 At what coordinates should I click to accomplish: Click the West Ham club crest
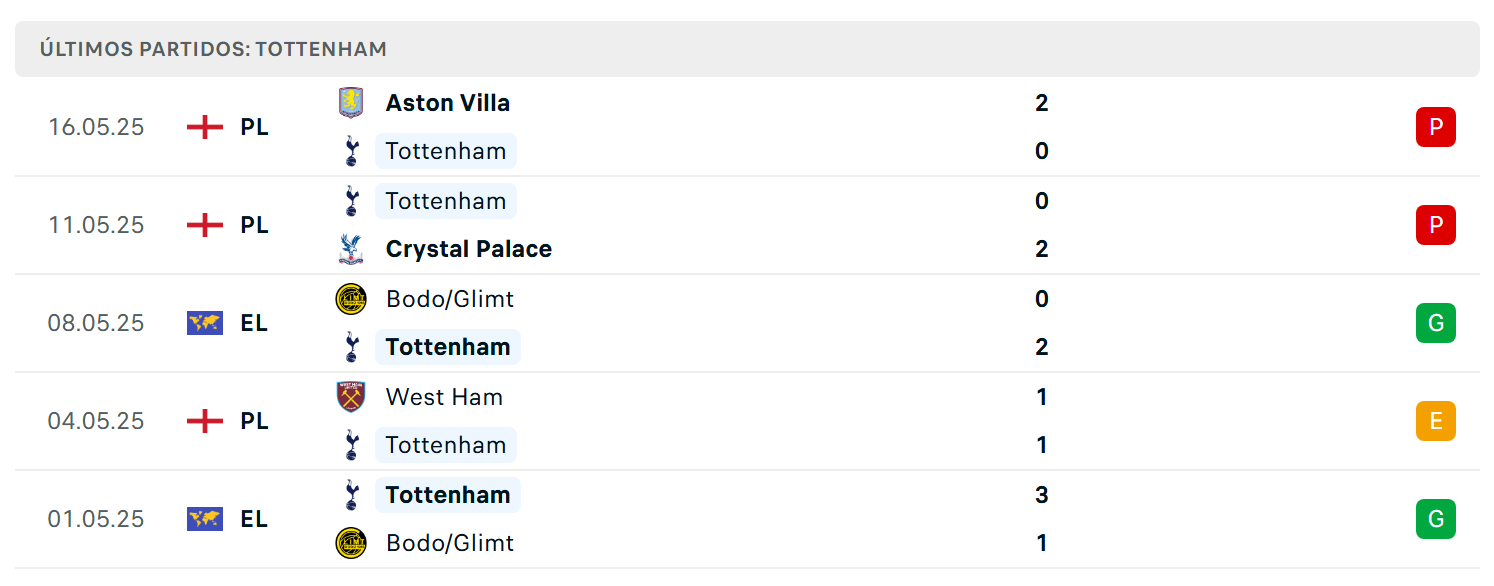click(x=351, y=397)
